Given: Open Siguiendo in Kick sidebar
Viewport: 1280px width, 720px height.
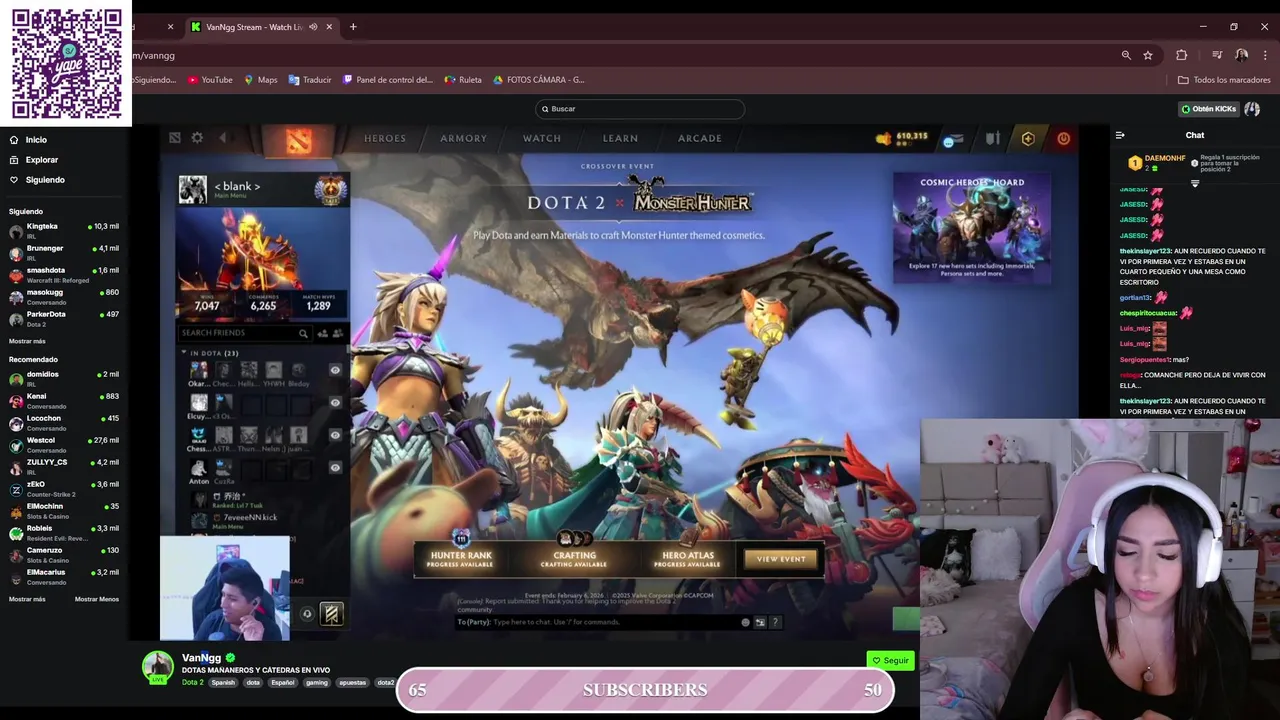Looking at the screenshot, I should 45,180.
